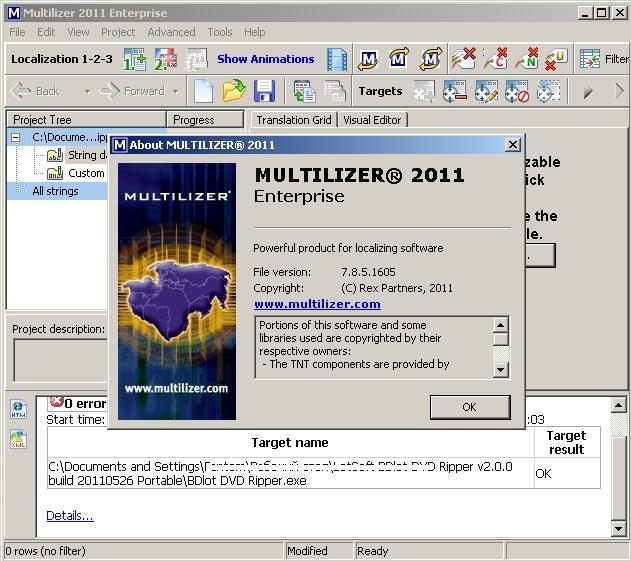Viewport: 631px width, 561px height.
Task: Click the step 3 build icon
Action: (196, 59)
